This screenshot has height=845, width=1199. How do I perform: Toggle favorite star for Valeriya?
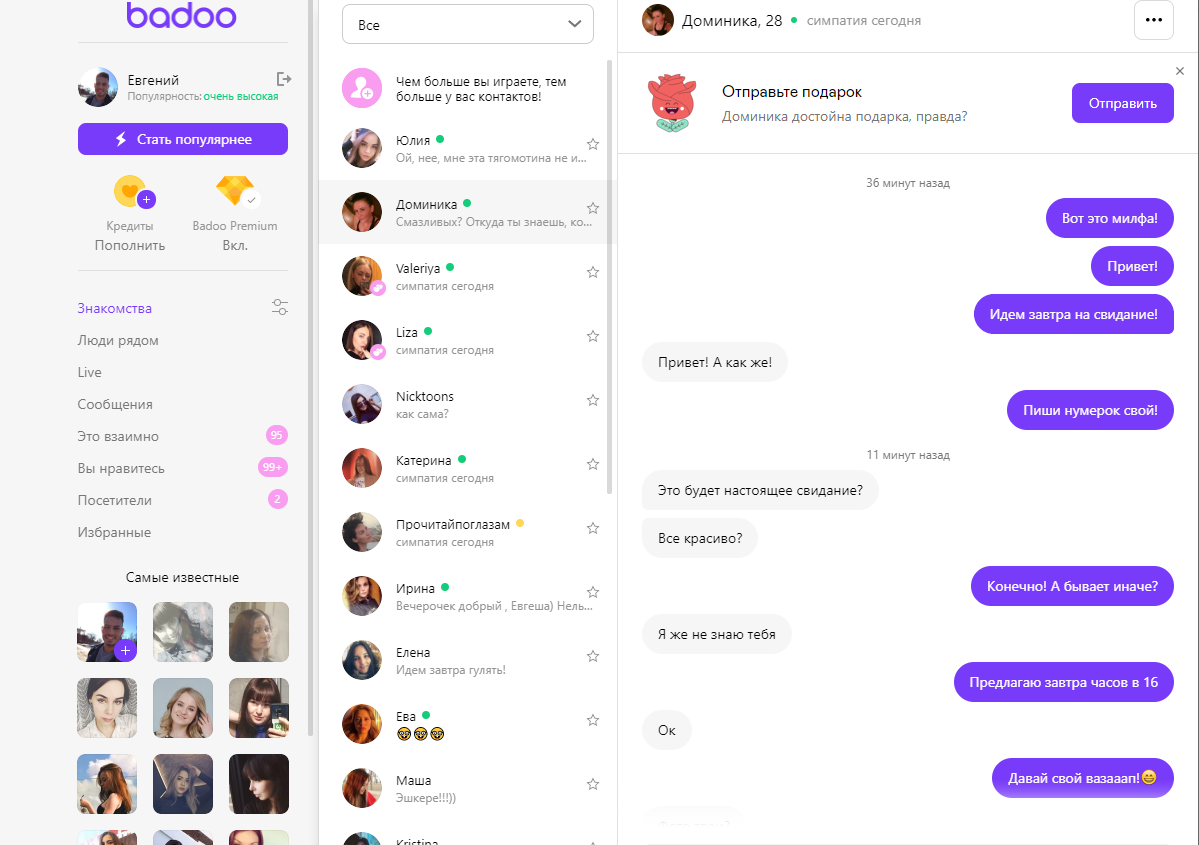point(593,272)
